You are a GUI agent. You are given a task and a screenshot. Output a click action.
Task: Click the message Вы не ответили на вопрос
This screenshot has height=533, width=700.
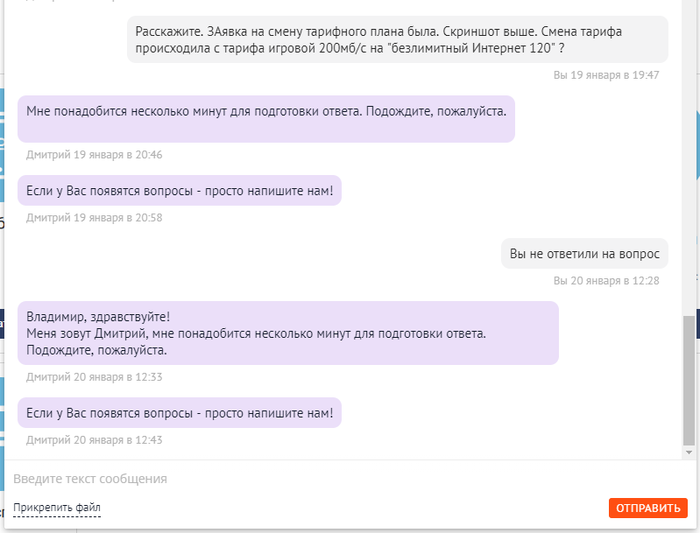click(584, 254)
